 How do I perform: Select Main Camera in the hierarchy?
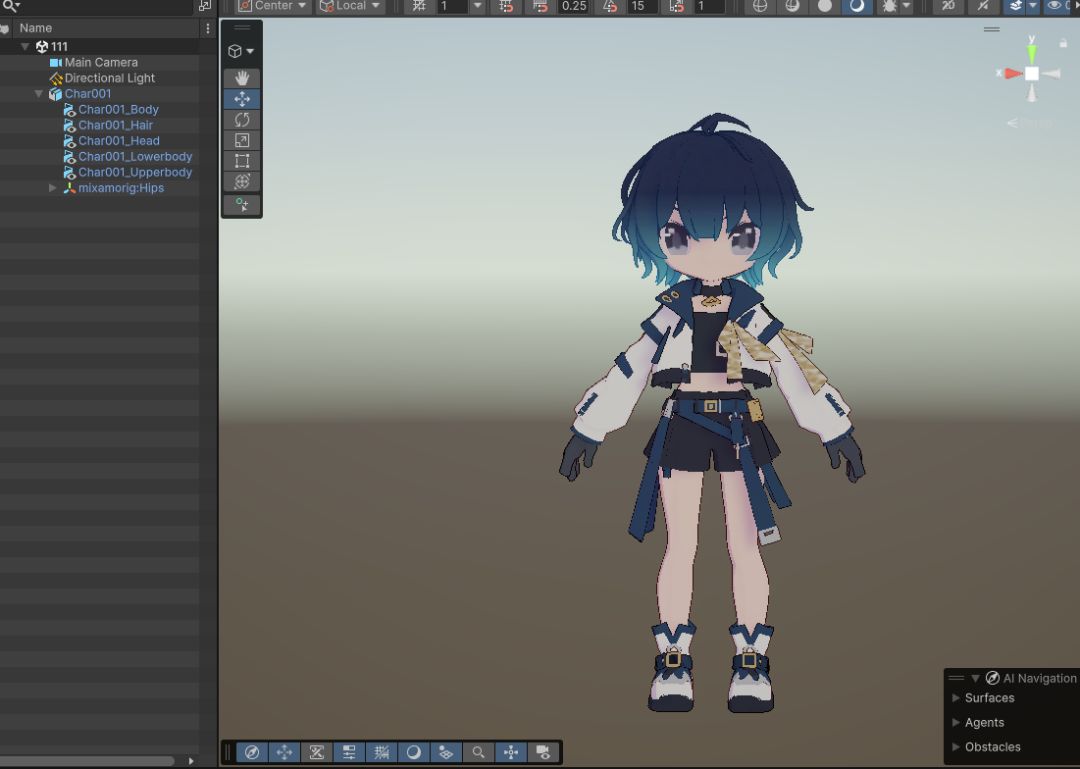coord(100,63)
